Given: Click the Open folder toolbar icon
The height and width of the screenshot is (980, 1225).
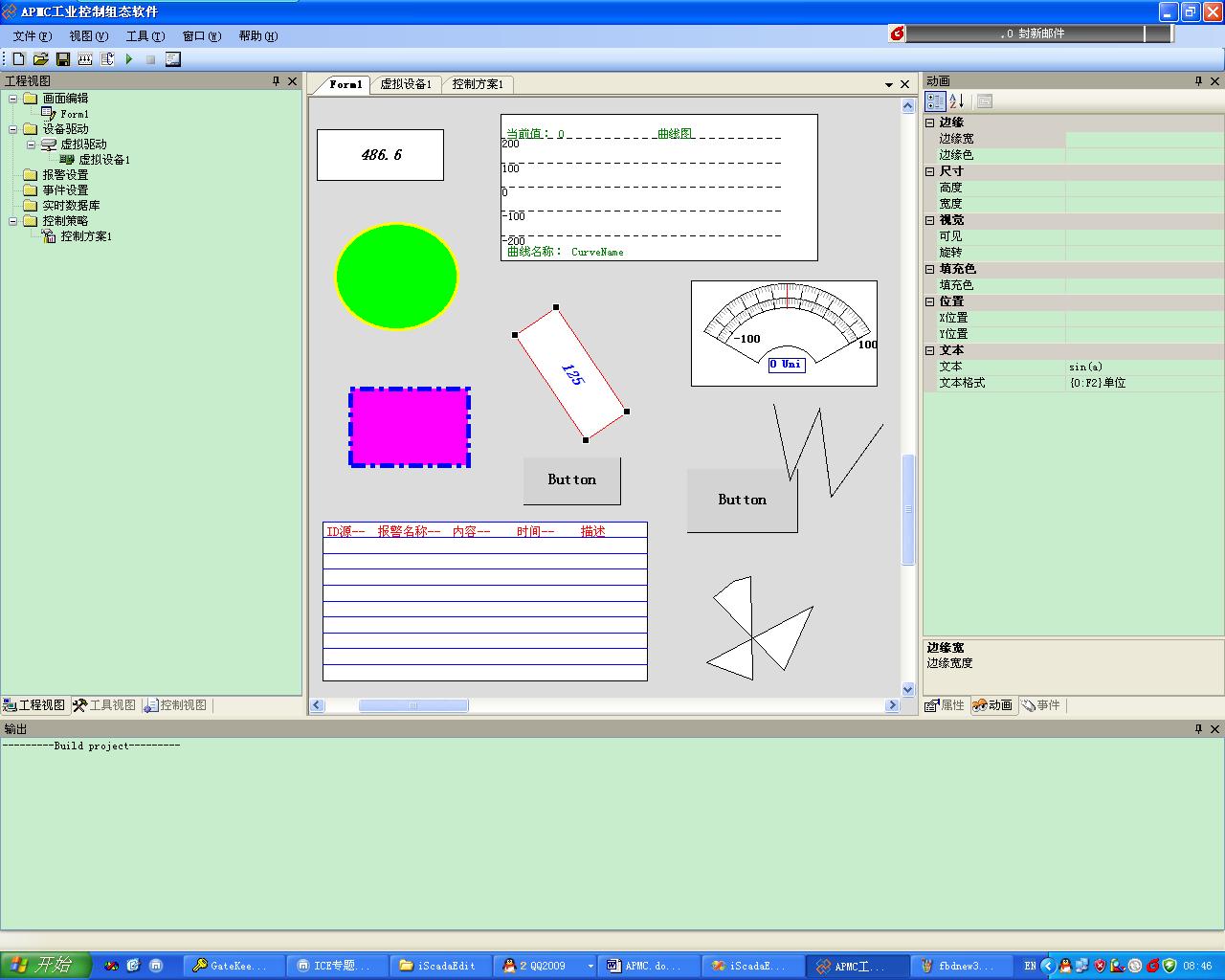Looking at the screenshot, I should 40,59.
